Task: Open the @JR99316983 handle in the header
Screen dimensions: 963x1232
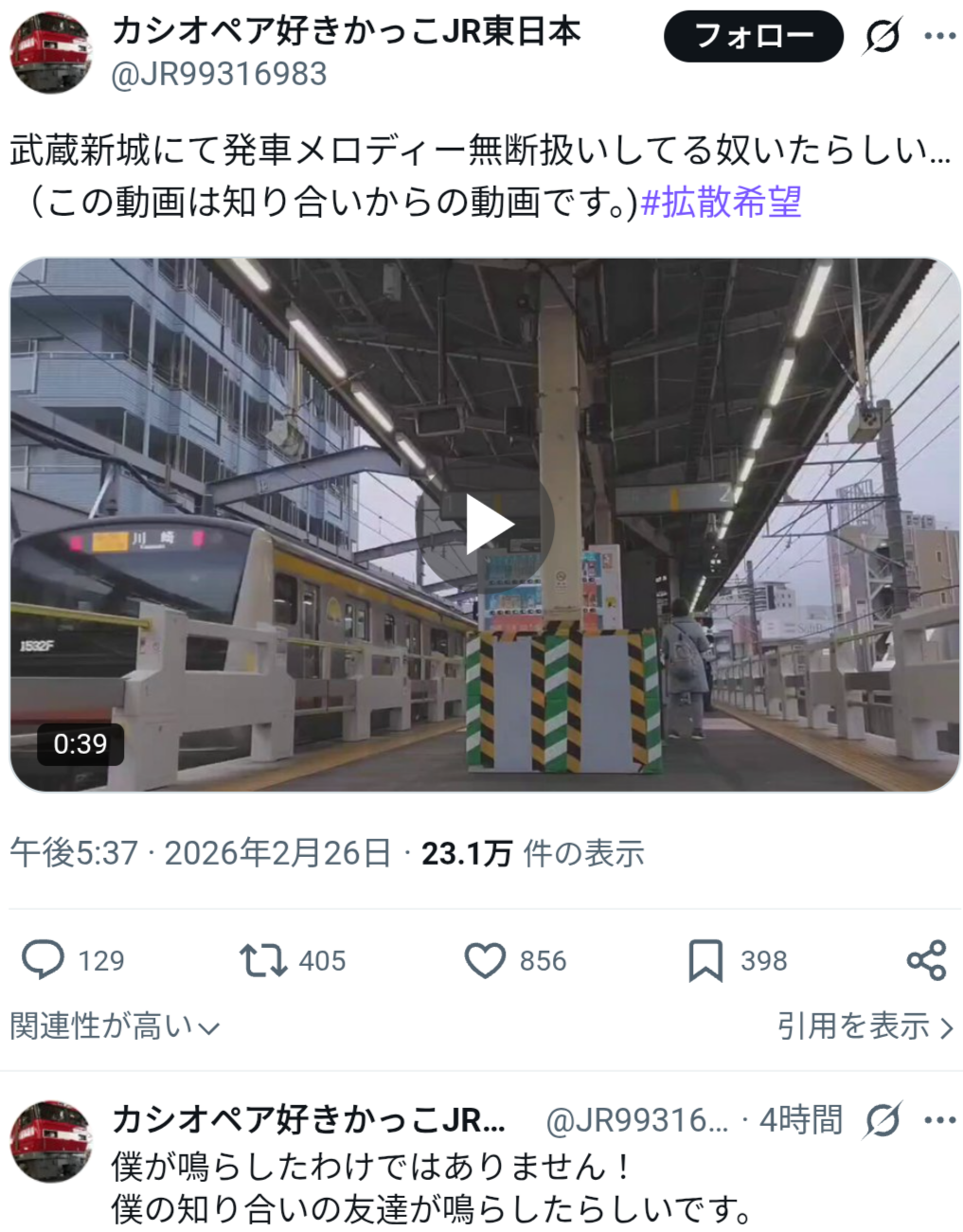Action: [219, 74]
